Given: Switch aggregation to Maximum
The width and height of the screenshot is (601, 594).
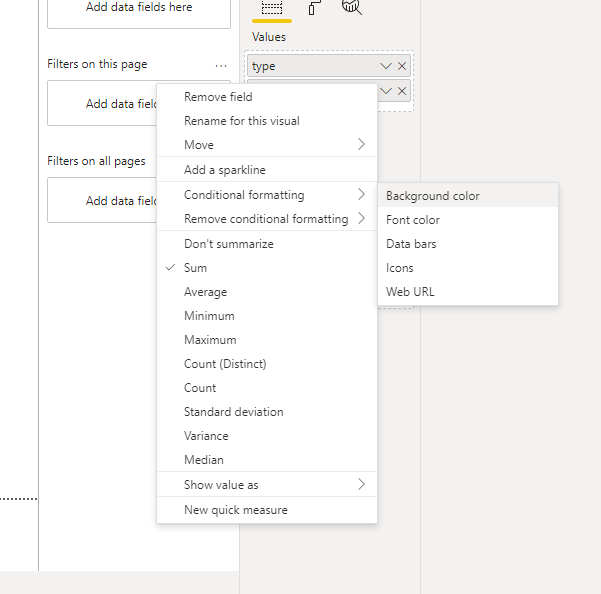Looking at the screenshot, I should tap(267, 340).
